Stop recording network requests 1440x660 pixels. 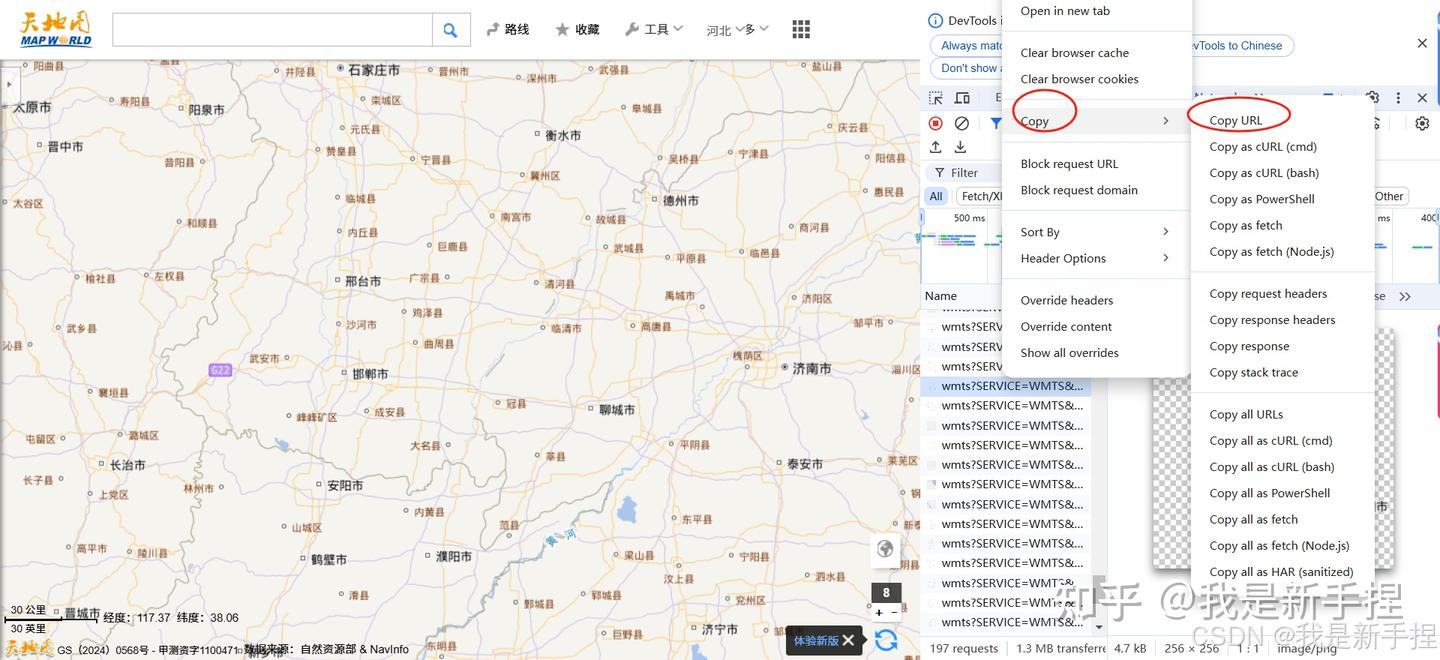[935, 122]
